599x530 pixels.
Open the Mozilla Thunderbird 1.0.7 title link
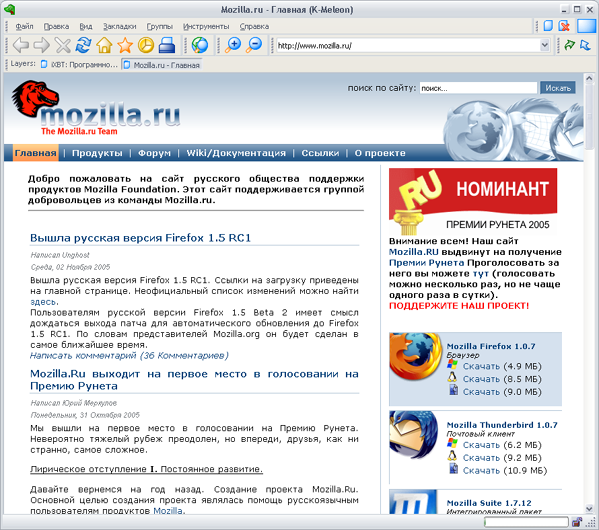click(x=502, y=425)
